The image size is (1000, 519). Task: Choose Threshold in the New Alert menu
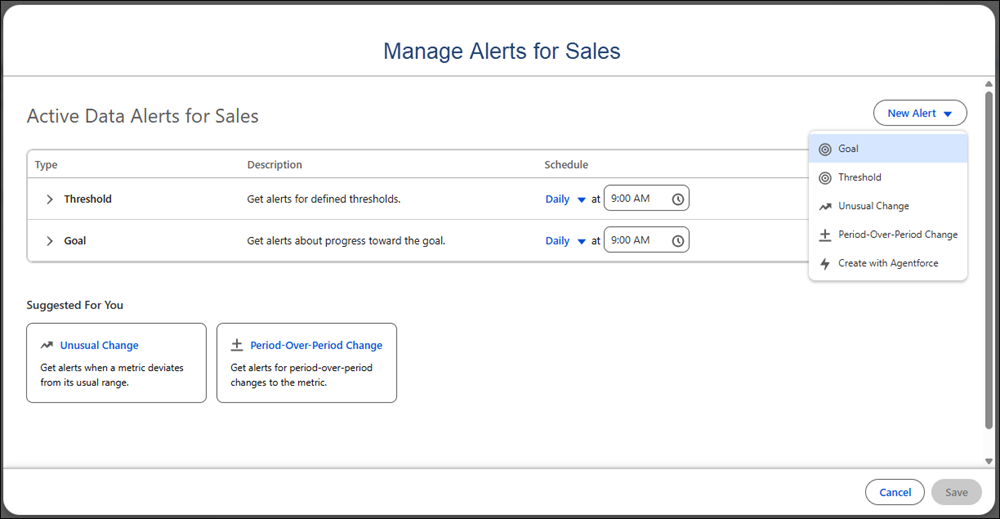(x=888, y=177)
